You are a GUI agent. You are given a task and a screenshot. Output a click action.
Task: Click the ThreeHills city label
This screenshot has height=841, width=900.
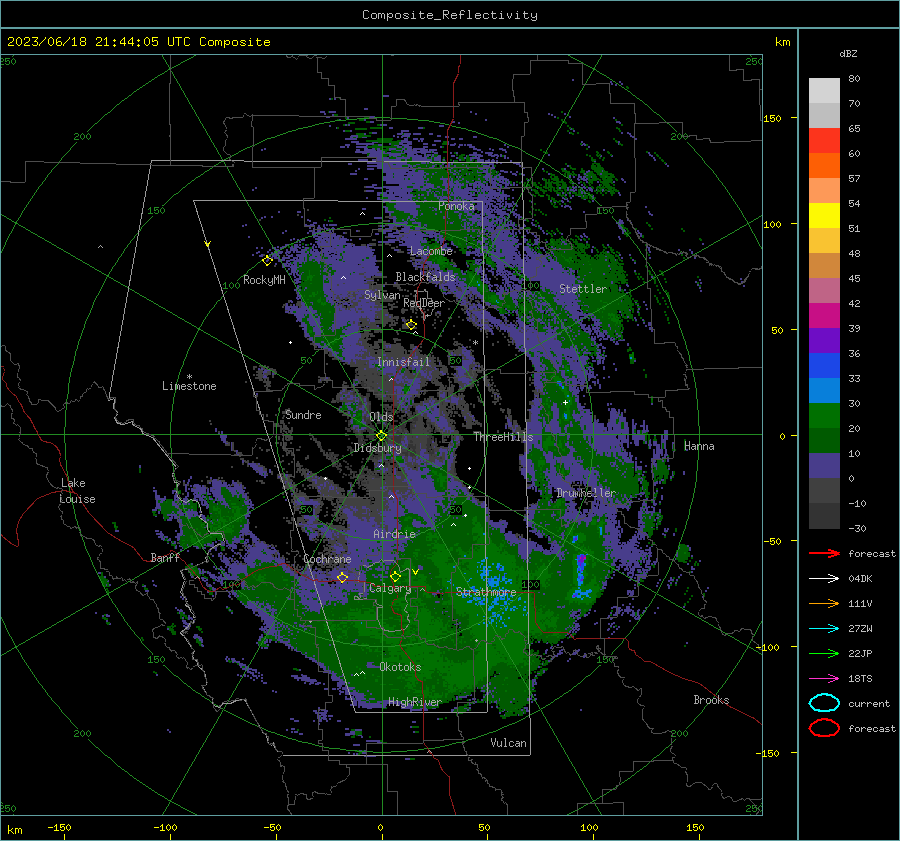503,437
